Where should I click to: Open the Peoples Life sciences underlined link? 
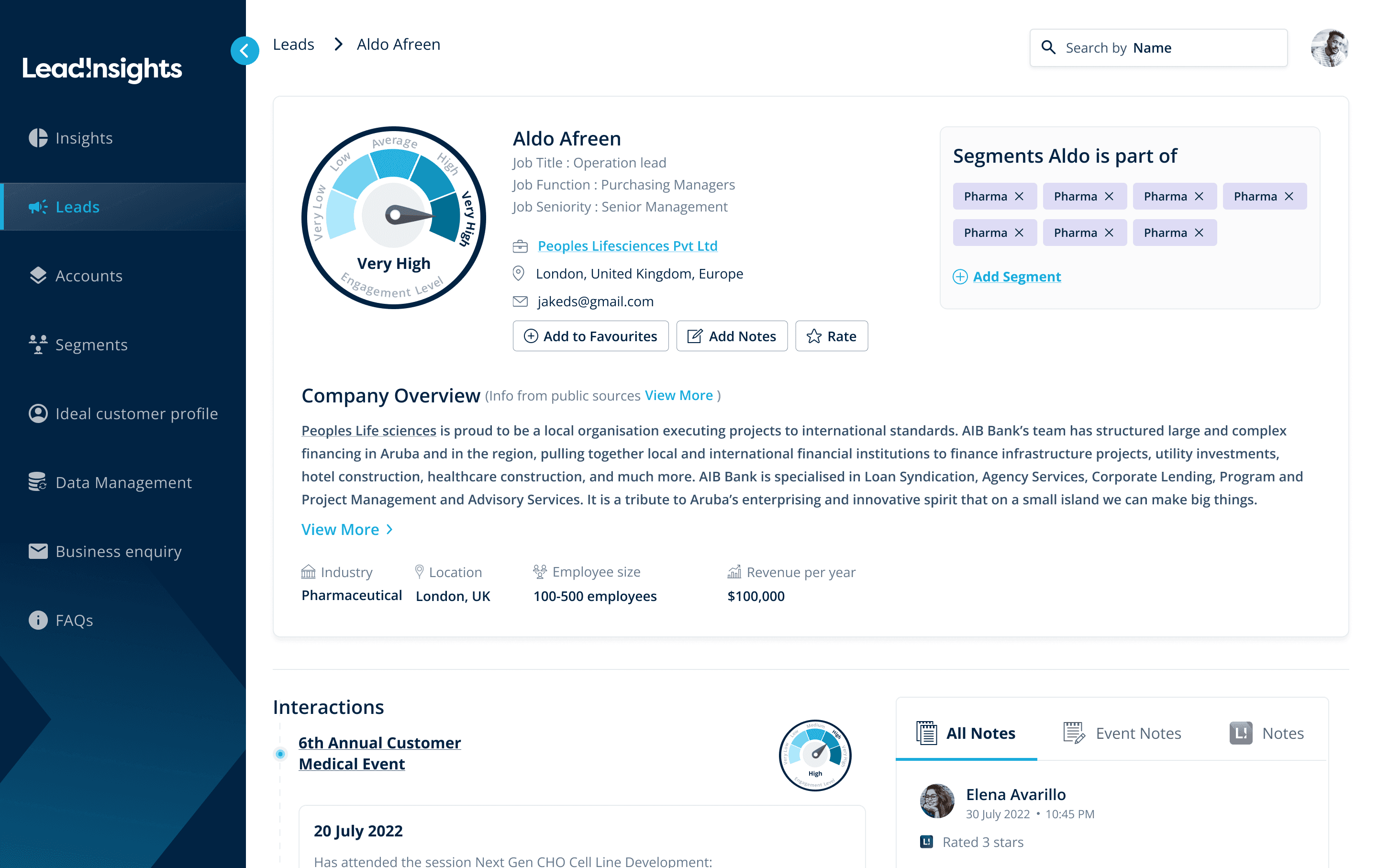[368, 430]
